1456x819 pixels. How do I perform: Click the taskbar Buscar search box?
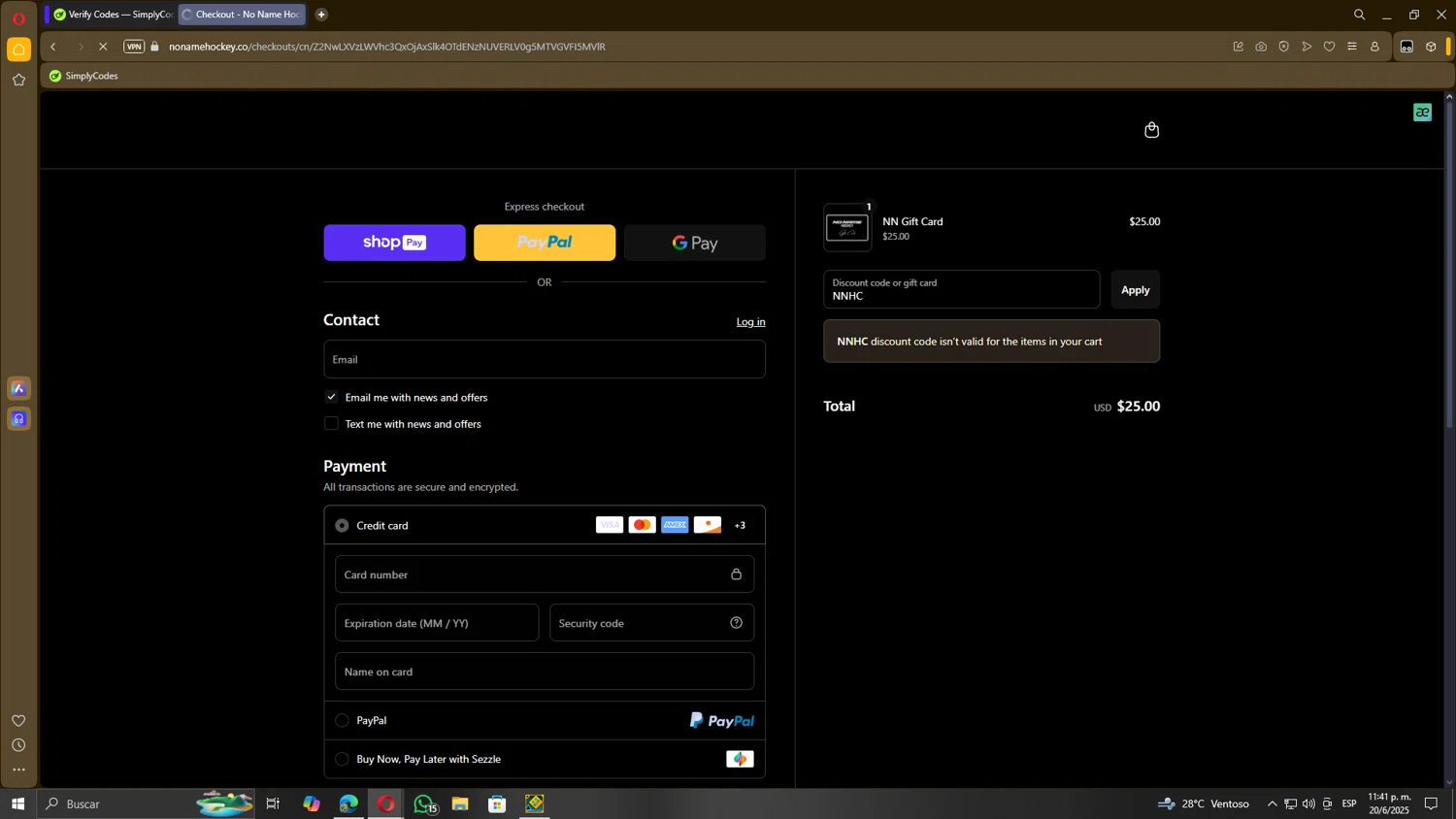[x=146, y=803]
